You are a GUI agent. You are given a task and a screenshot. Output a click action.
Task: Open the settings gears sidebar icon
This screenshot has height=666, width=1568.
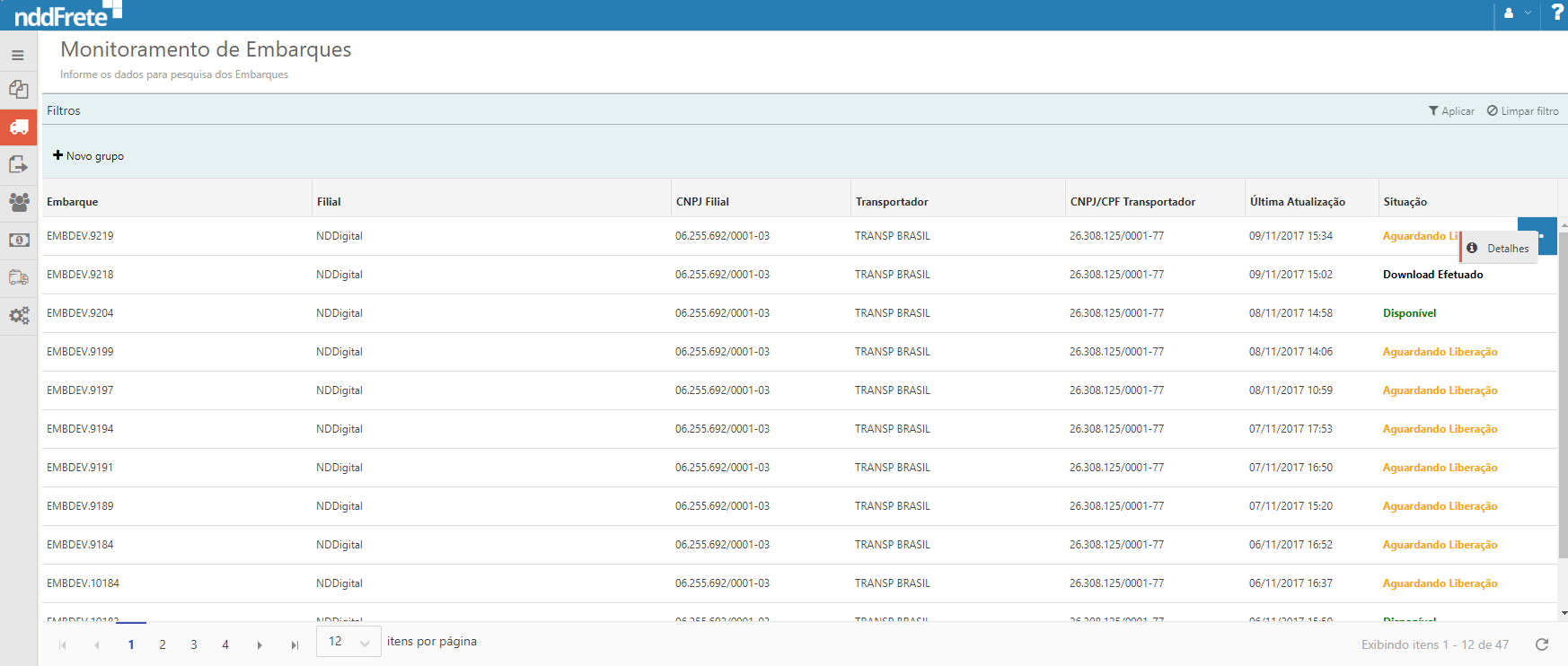coord(18,316)
